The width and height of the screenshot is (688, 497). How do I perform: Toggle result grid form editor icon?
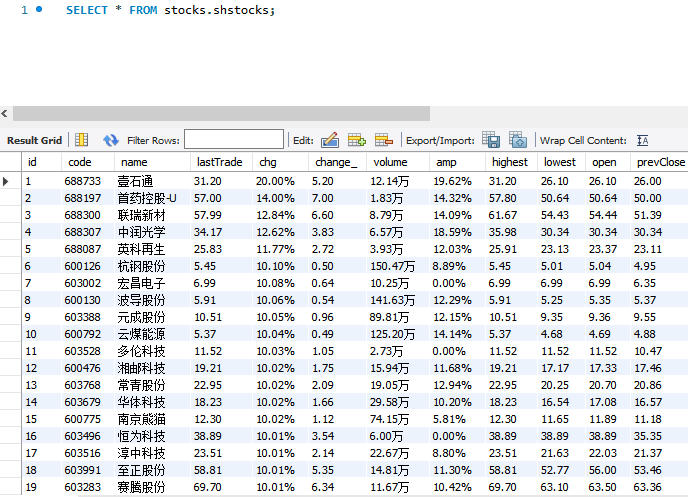coord(82,140)
